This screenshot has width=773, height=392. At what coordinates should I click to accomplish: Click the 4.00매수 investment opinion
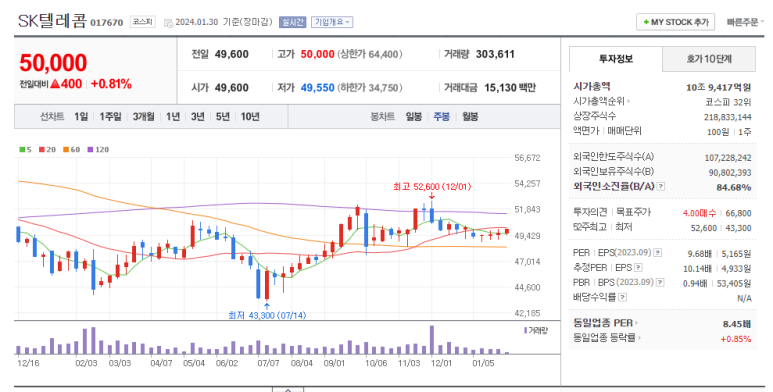tap(700, 214)
